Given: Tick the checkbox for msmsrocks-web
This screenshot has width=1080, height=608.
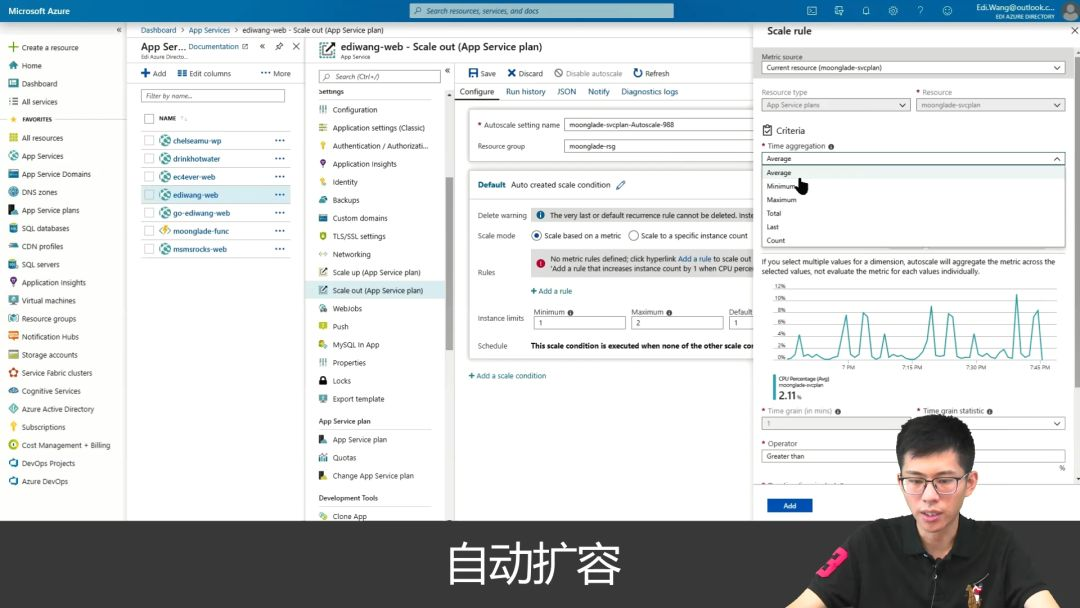Looking at the screenshot, I should point(149,249).
